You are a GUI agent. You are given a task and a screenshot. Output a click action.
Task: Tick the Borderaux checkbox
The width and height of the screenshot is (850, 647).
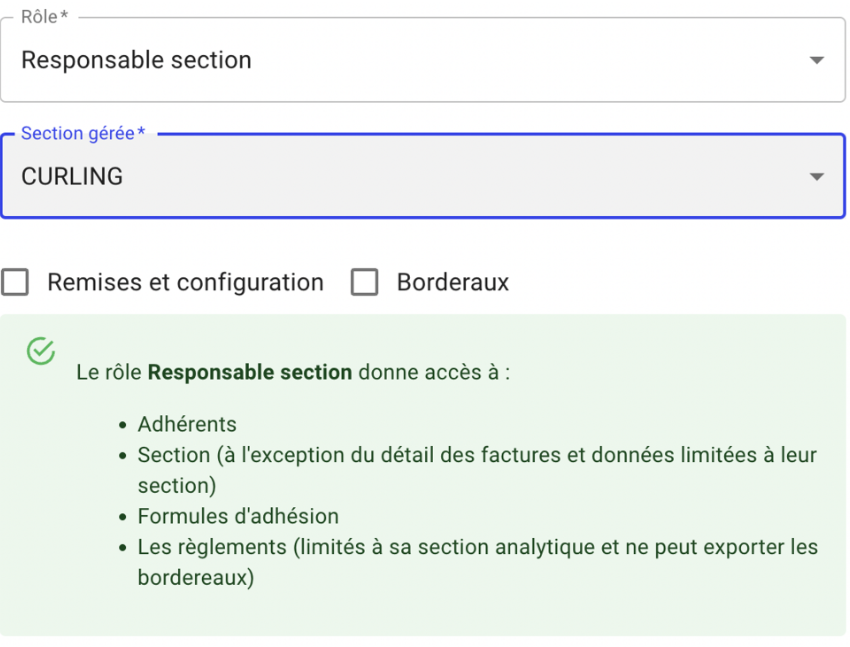click(x=364, y=282)
